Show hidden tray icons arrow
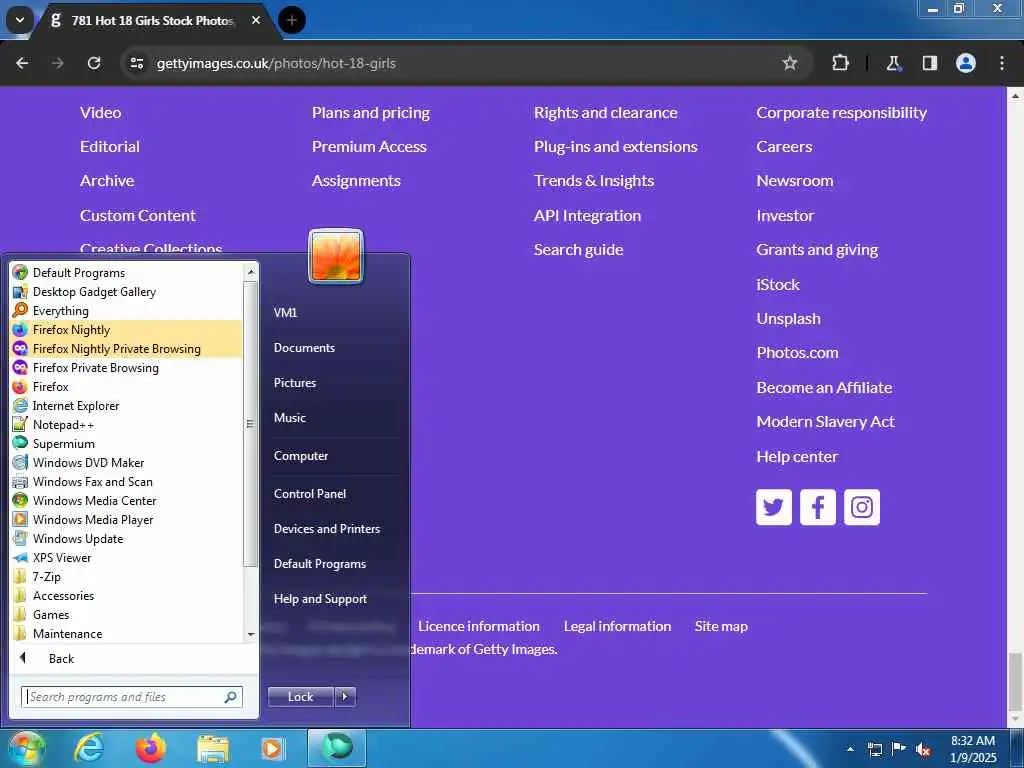The width and height of the screenshot is (1024, 768). 850,749
